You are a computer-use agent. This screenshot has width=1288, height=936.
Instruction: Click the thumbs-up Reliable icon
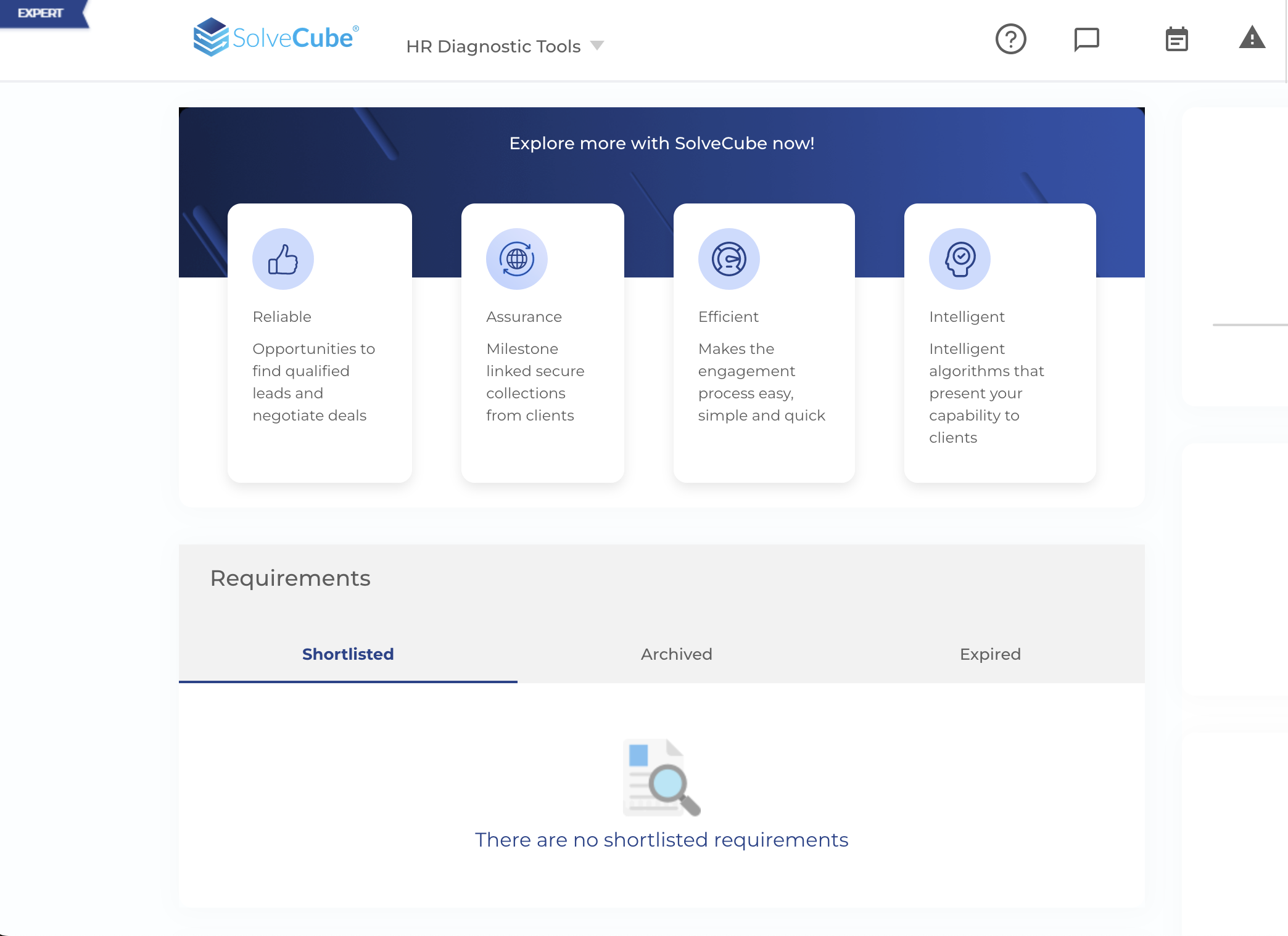283,259
